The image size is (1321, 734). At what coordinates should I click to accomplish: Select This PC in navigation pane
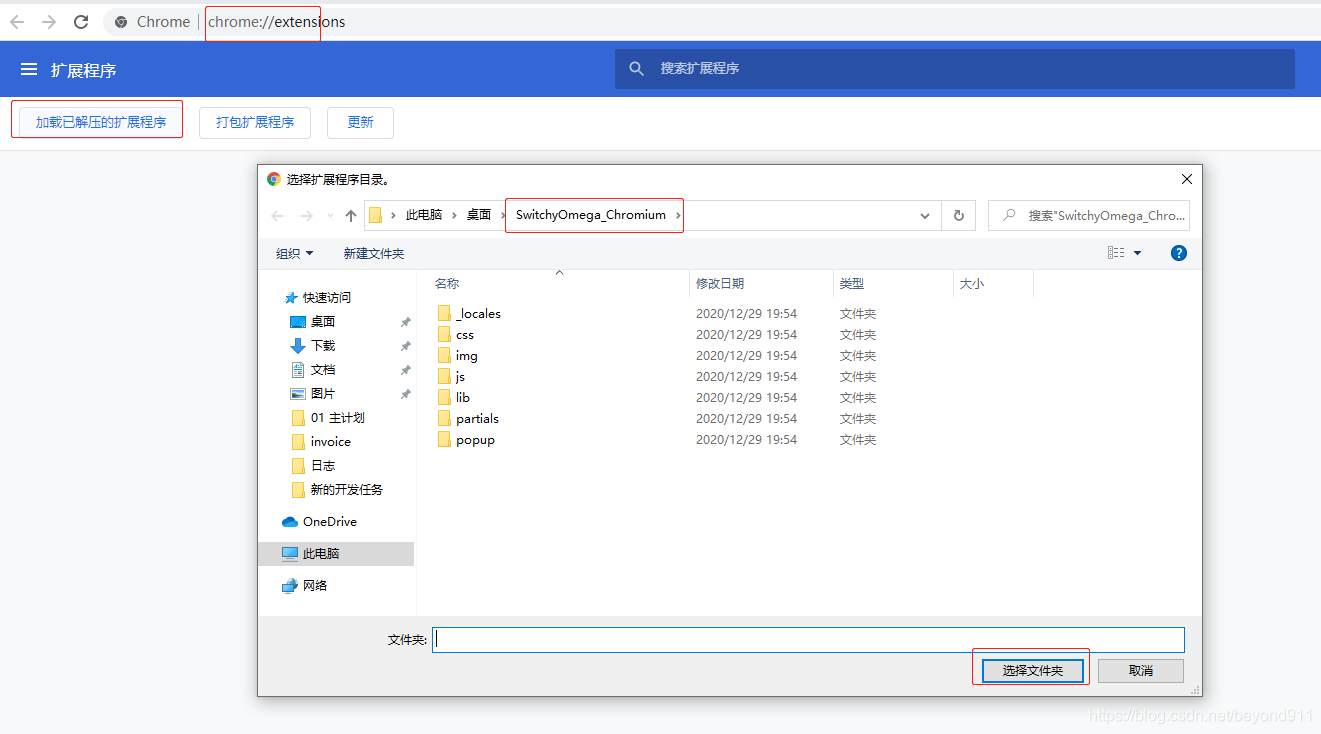pyautogui.click(x=336, y=554)
